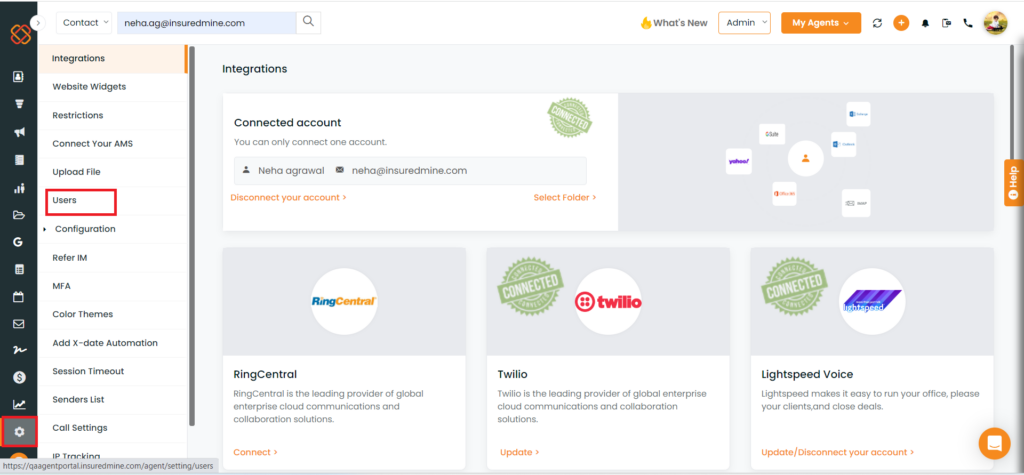
Task: Open the Admin role dropdown
Action: [744, 23]
